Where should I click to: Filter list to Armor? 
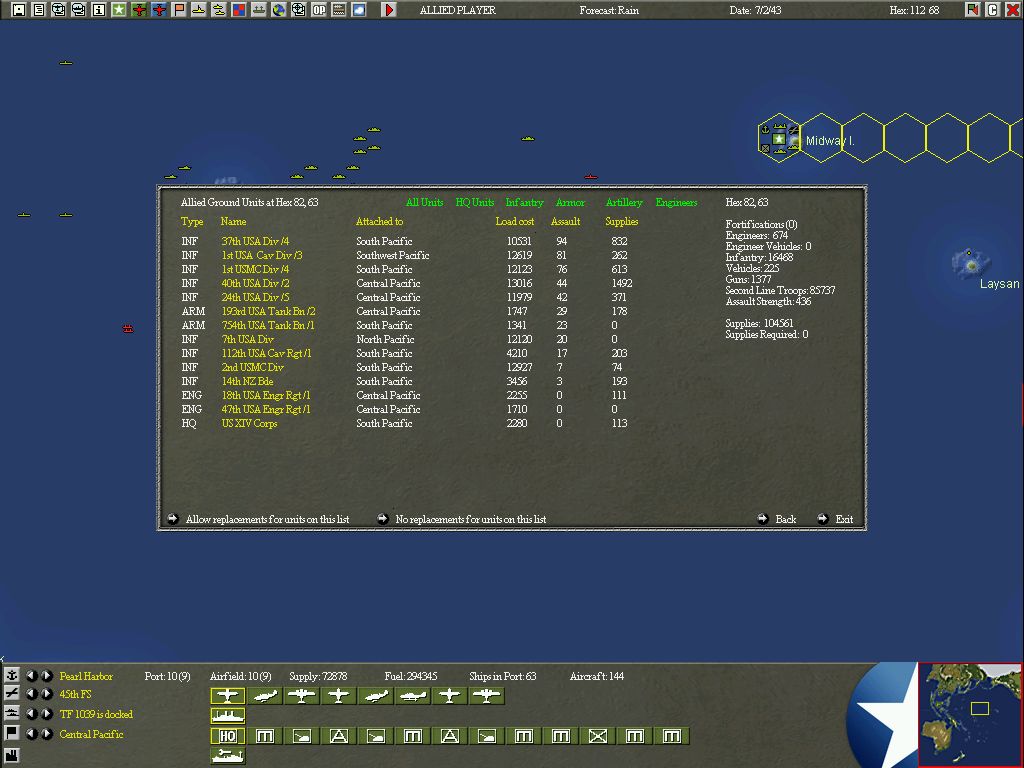tap(570, 202)
